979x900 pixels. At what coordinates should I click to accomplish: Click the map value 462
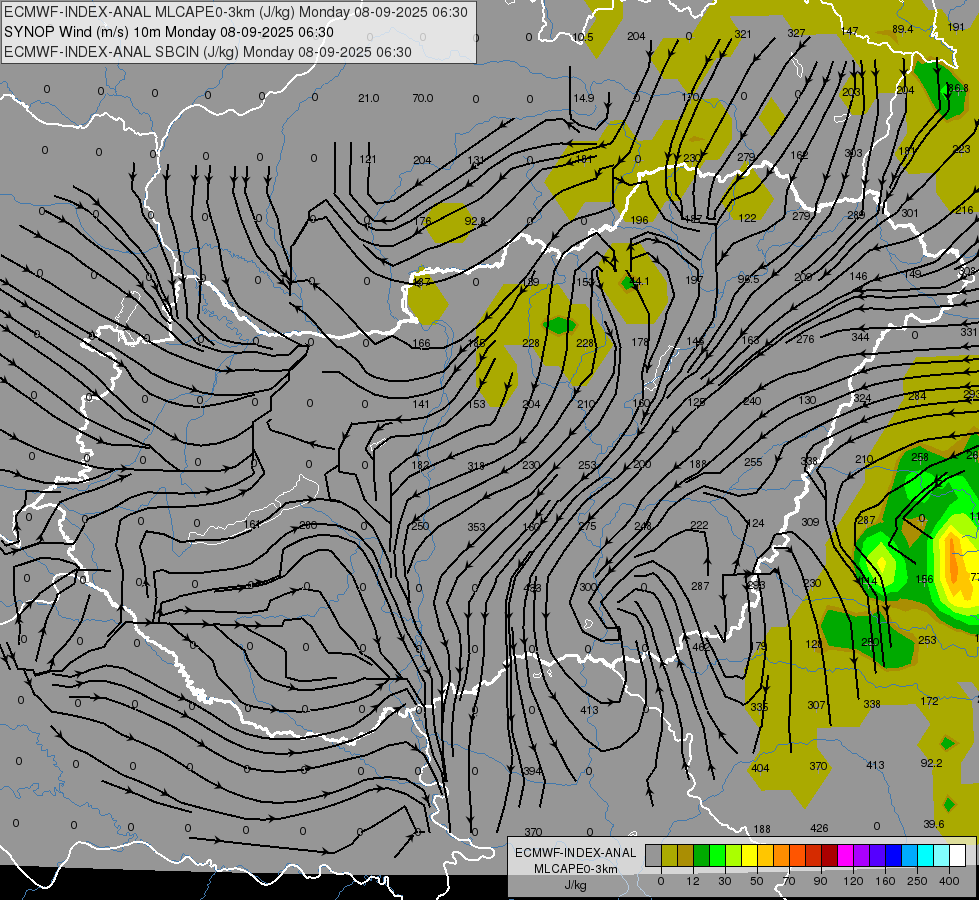[x=701, y=647]
